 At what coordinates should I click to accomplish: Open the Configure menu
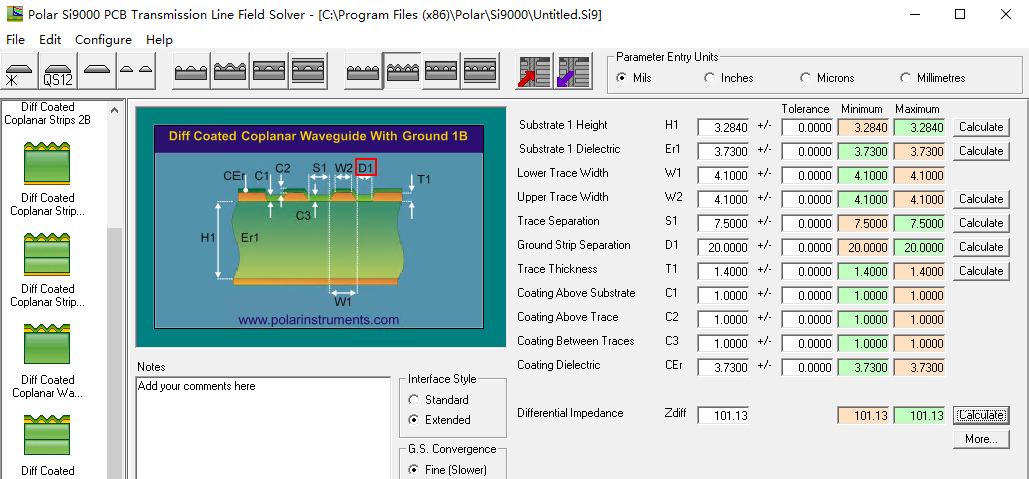click(x=103, y=39)
